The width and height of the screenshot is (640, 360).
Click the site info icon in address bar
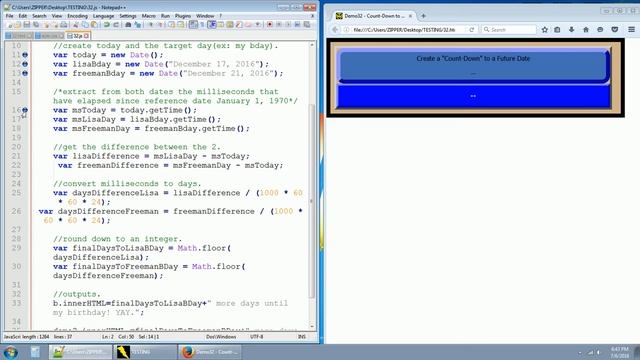pyautogui.click(x=347, y=30)
